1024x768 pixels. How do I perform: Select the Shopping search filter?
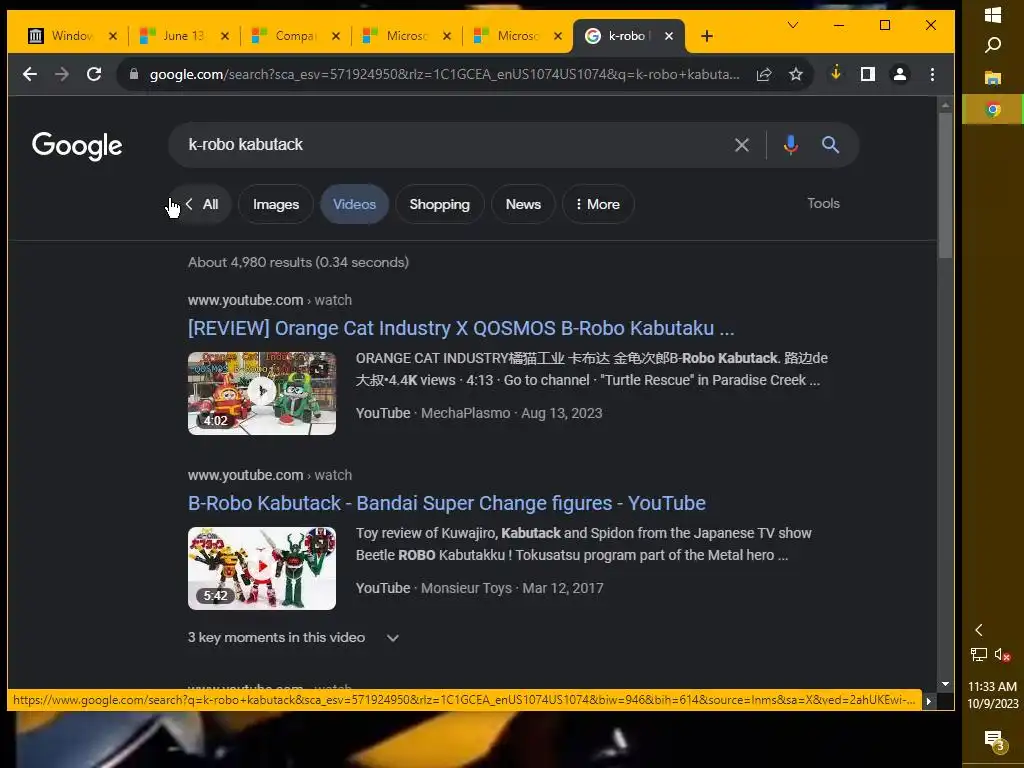[440, 204]
